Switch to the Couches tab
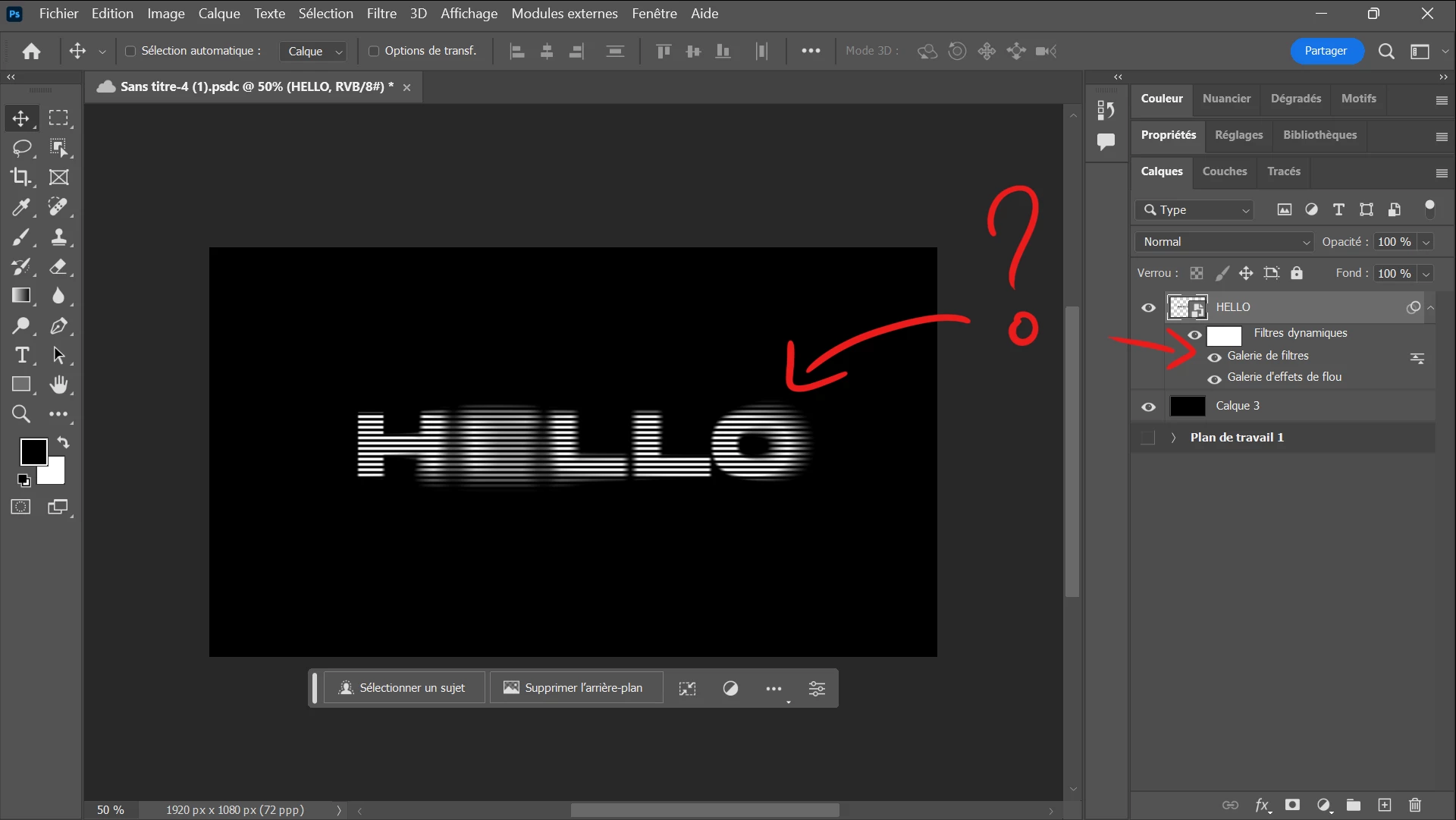The height and width of the screenshot is (820, 1456). [x=1224, y=171]
